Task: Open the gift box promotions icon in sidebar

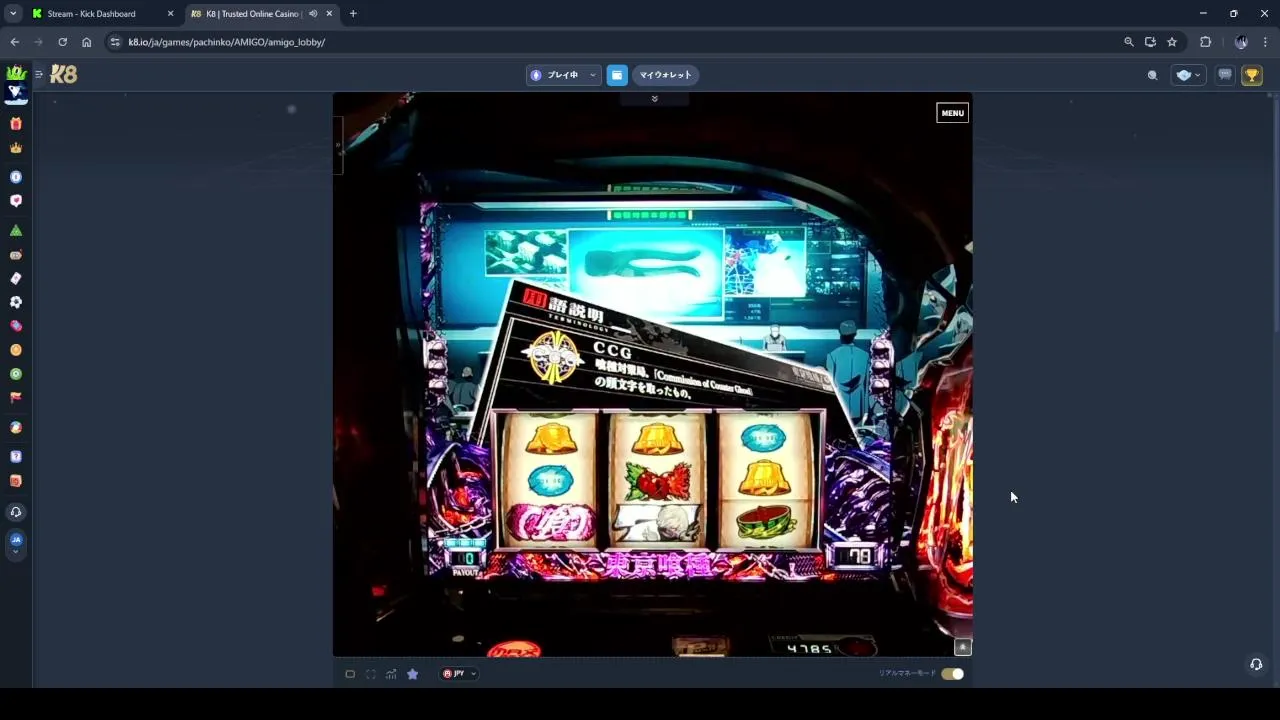Action: tap(16, 124)
